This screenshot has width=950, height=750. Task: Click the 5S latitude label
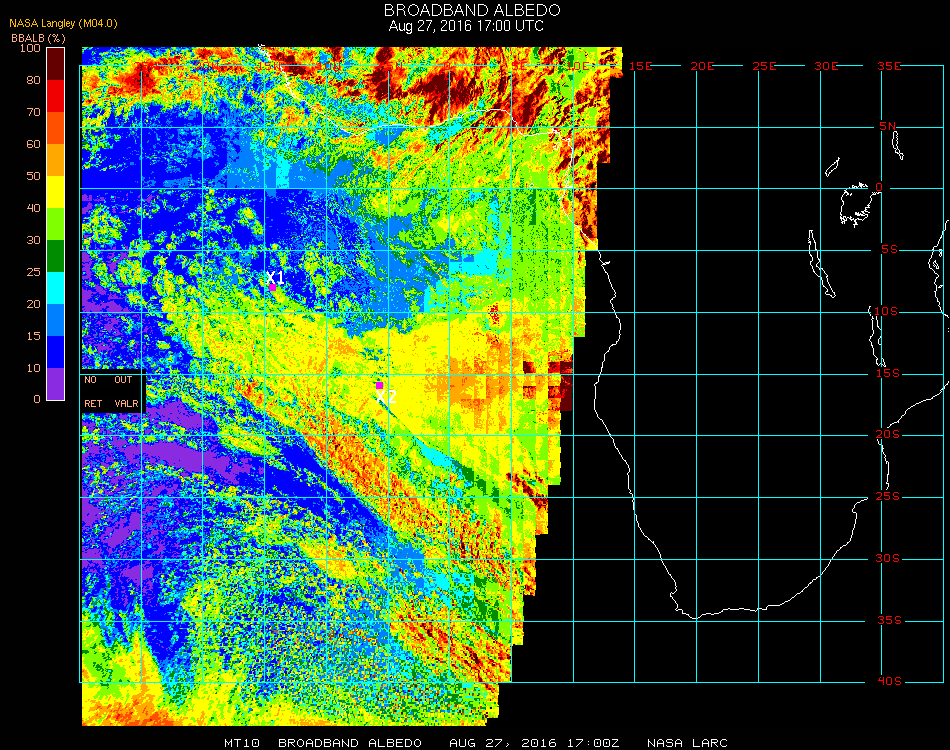coord(889,250)
